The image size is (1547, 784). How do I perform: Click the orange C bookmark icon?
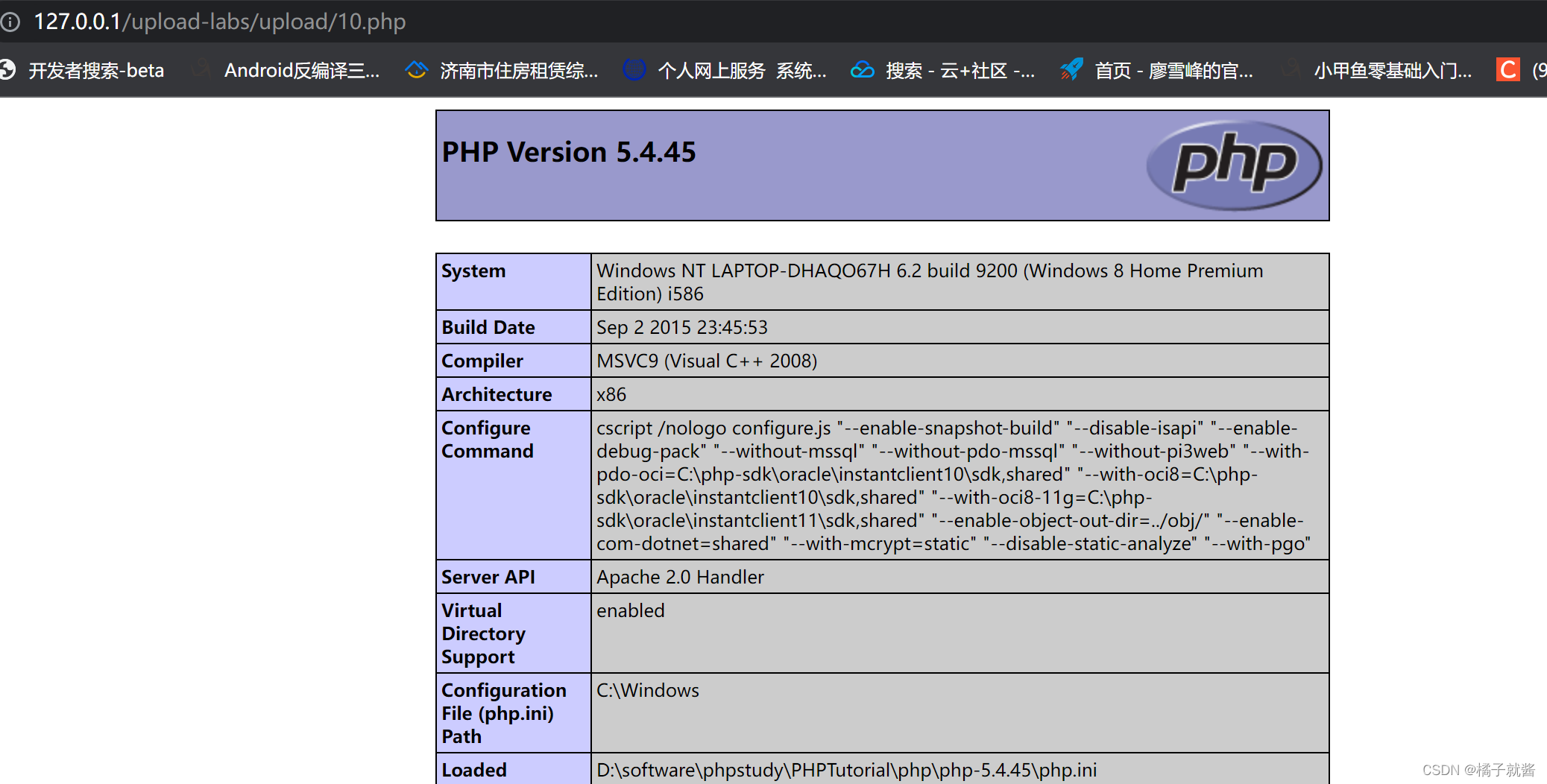[1508, 70]
